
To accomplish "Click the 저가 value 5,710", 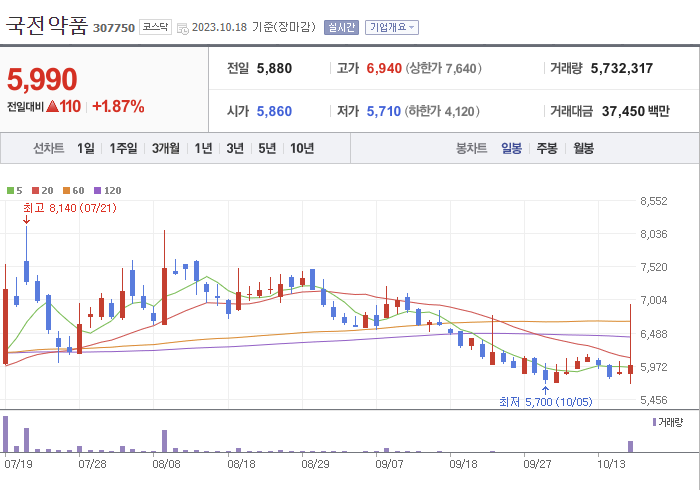I will pos(383,111).
